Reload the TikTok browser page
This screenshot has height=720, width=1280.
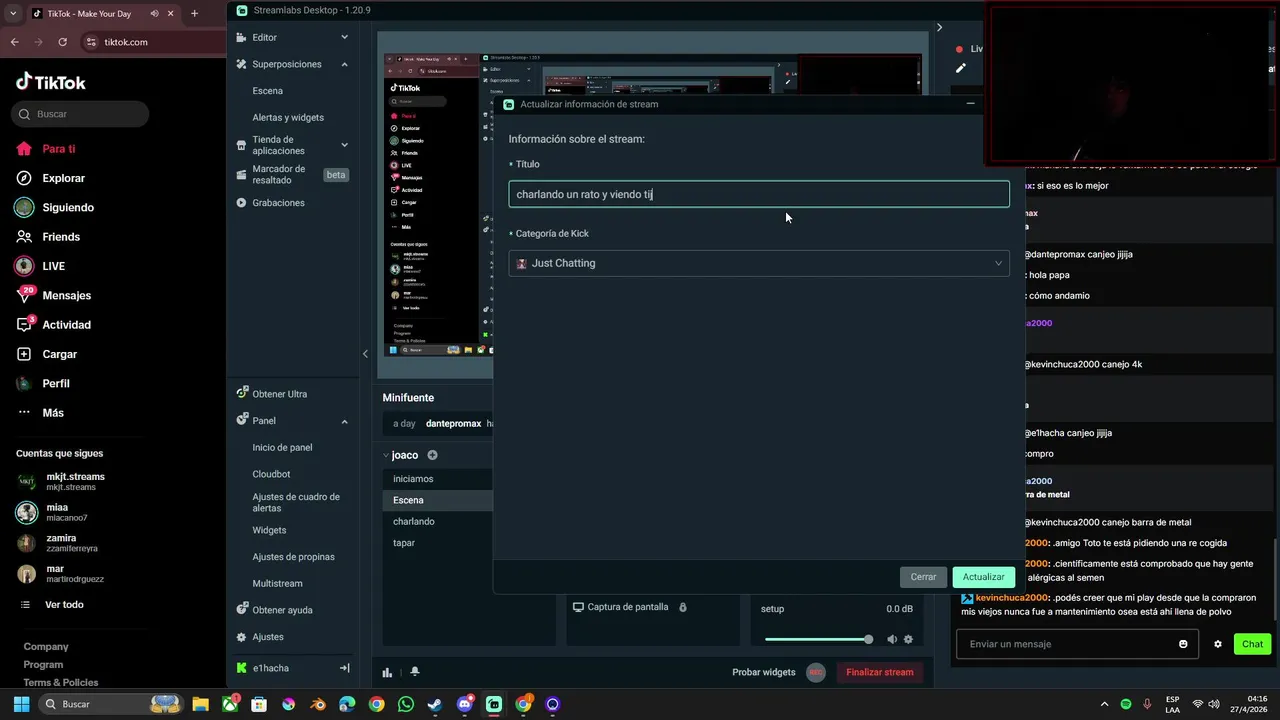tap(63, 42)
